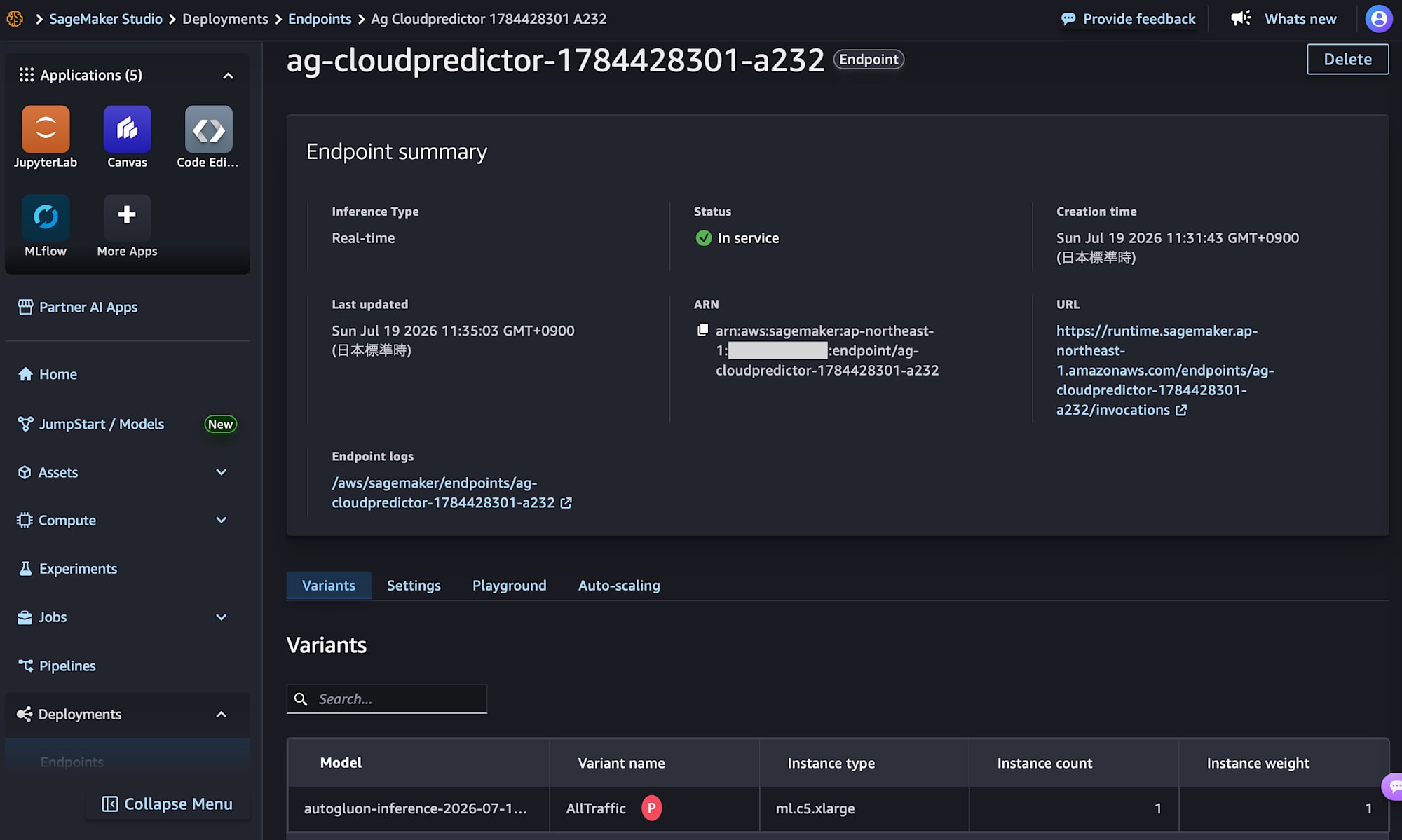Open the Endpoint logs CloudWatch link
The width and height of the screenshot is (1402, 840).
451,493
